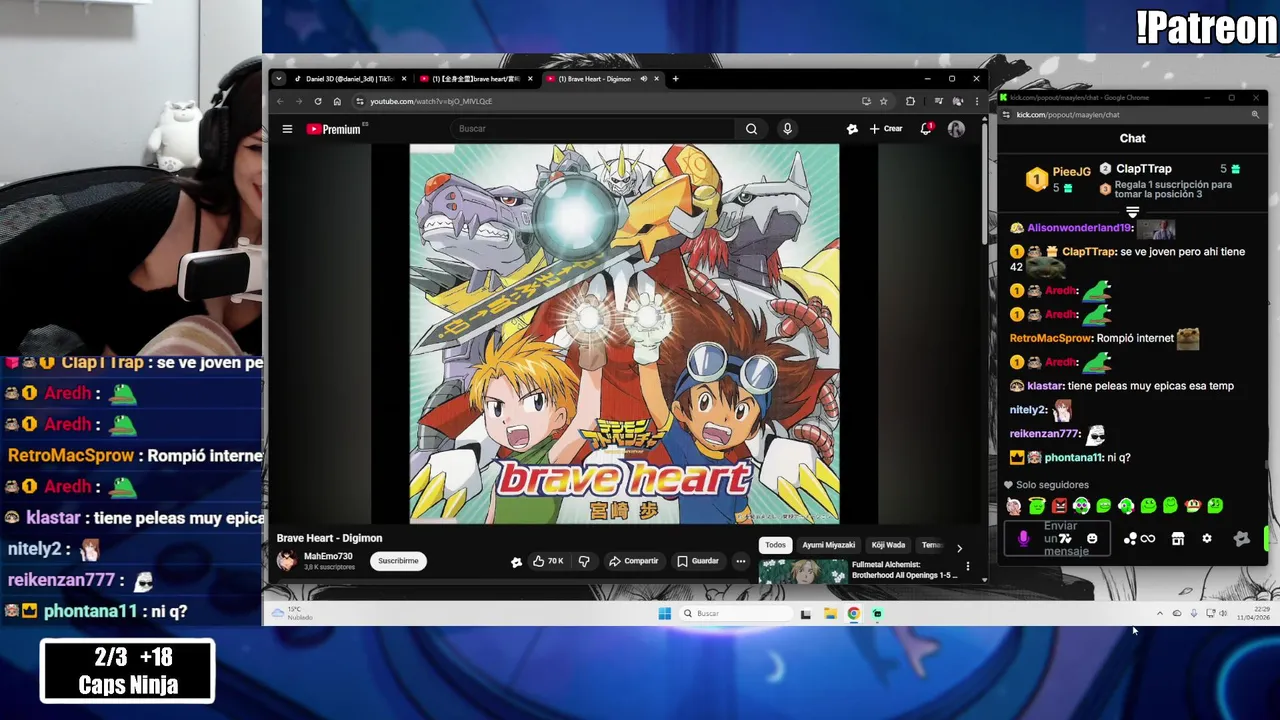Open the YouTube account avatar menu
1280x720 pixels.
click(956, 129)
